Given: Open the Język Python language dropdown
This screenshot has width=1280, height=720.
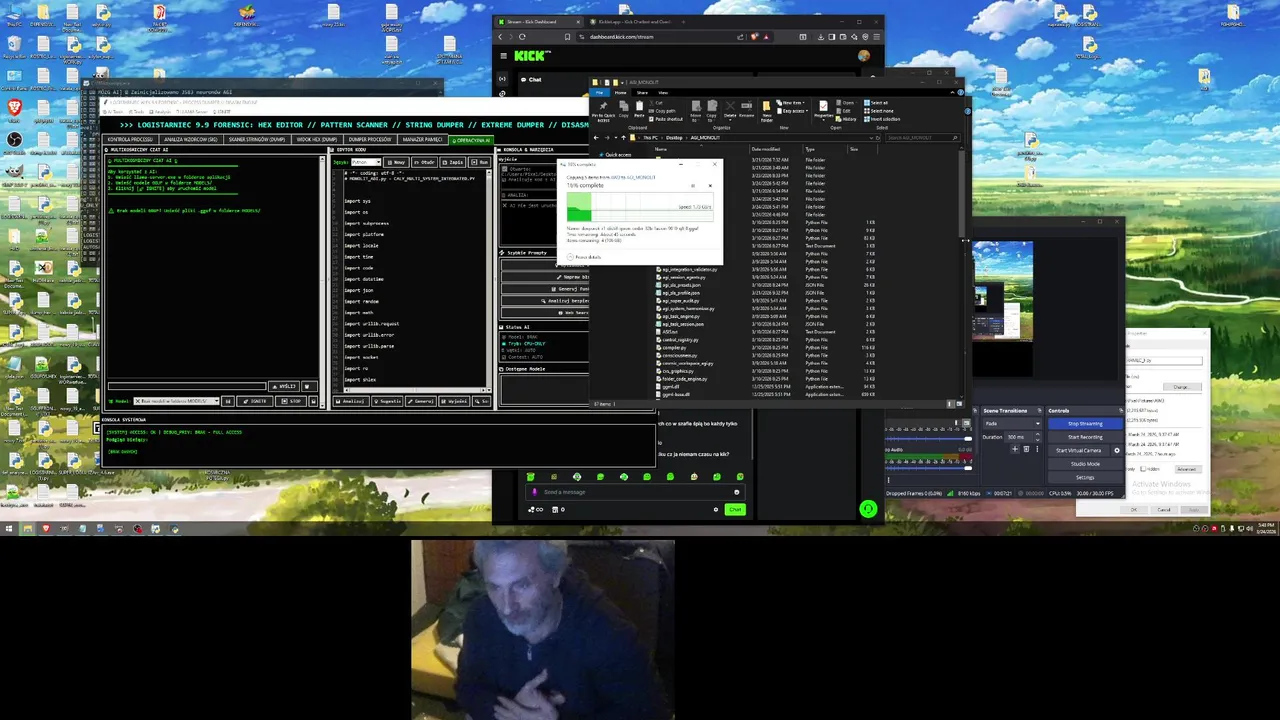Looking at the screenshot, I should [x=366, y=162].
